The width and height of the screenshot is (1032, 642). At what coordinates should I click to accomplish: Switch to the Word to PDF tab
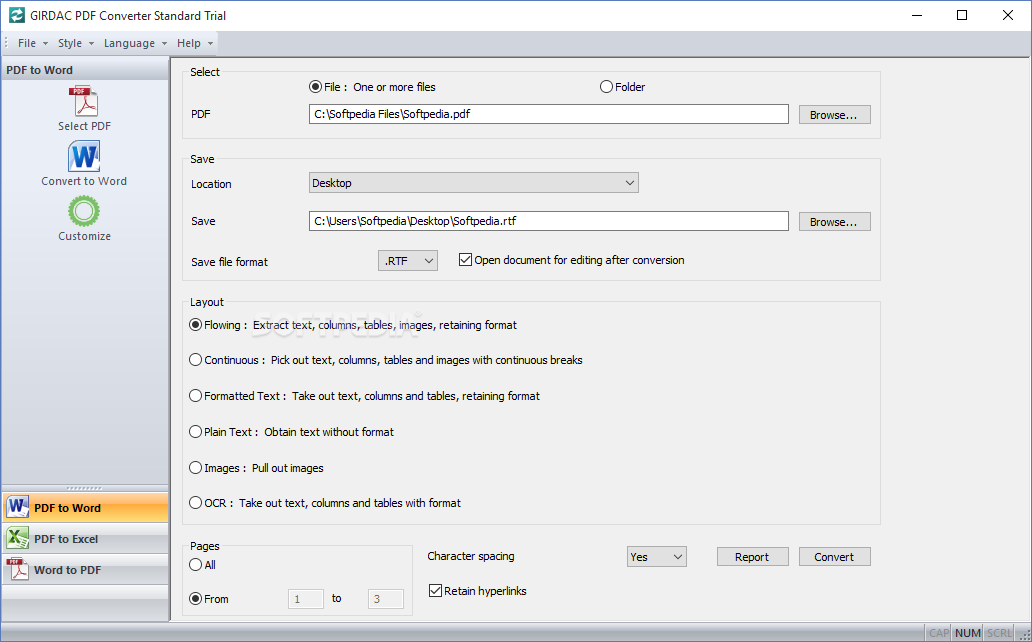tap(85, 570)
